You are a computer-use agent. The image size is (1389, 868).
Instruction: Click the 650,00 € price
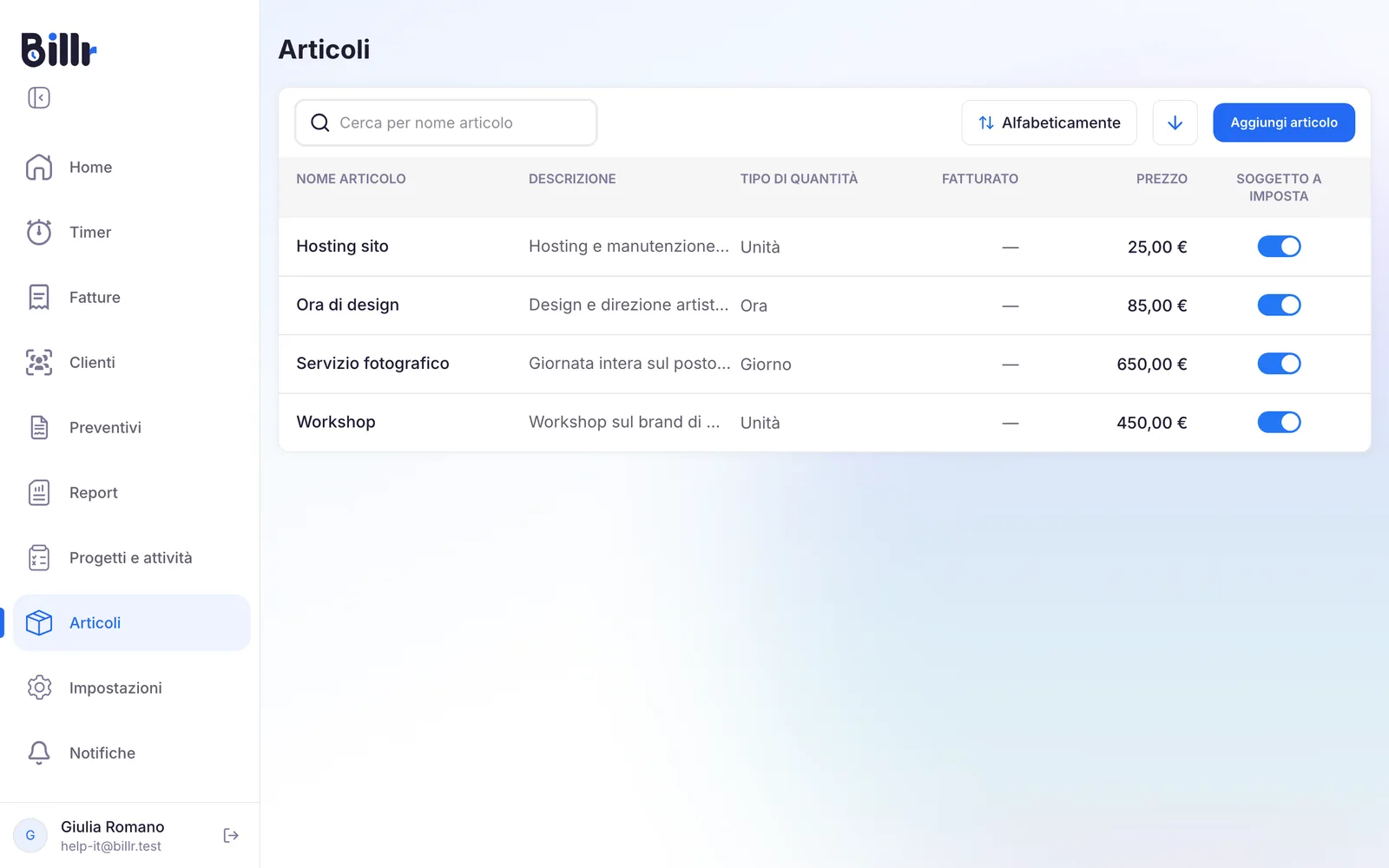point(1151,365)
